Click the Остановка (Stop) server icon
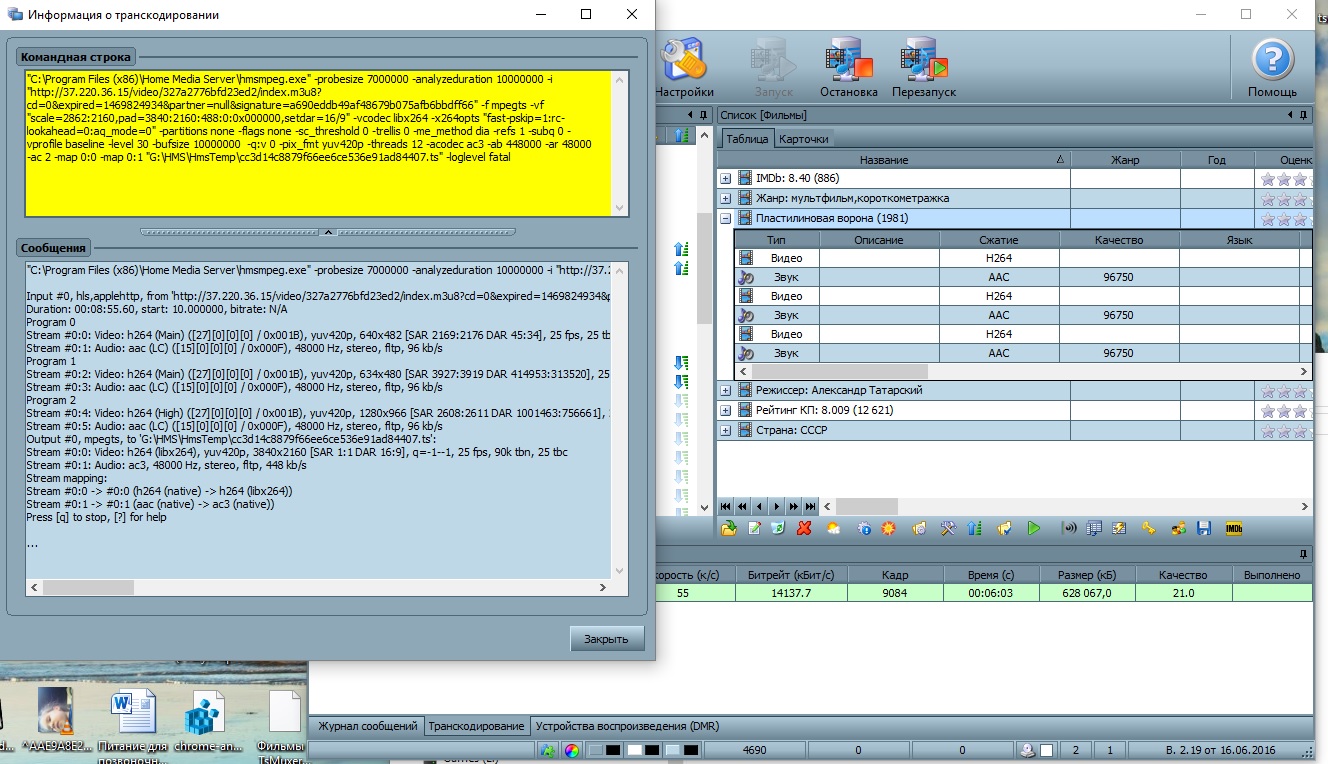The width and height of the screenshot is (1328, 764). point(848,62)
